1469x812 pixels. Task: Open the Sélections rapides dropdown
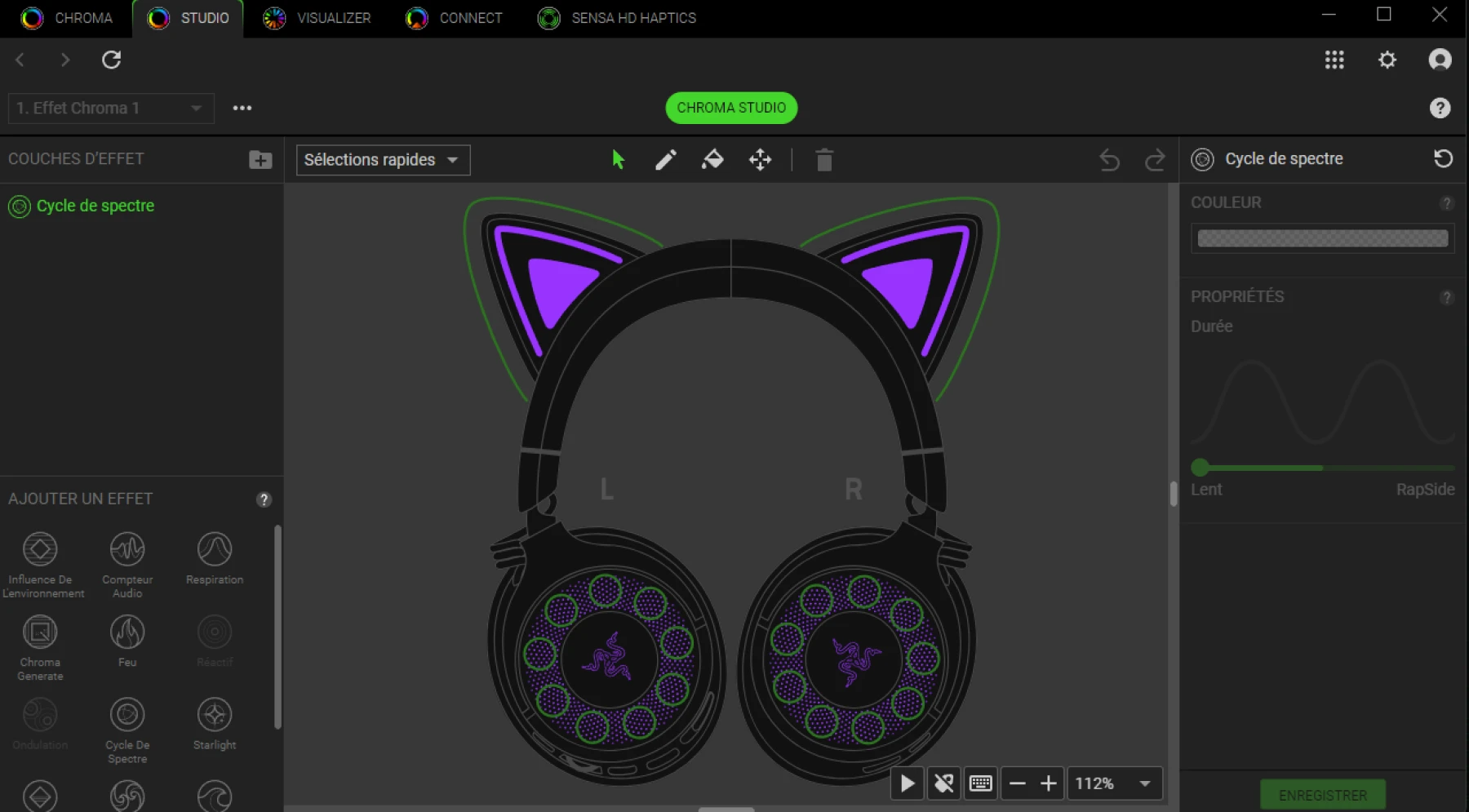(x=381, y=160)
